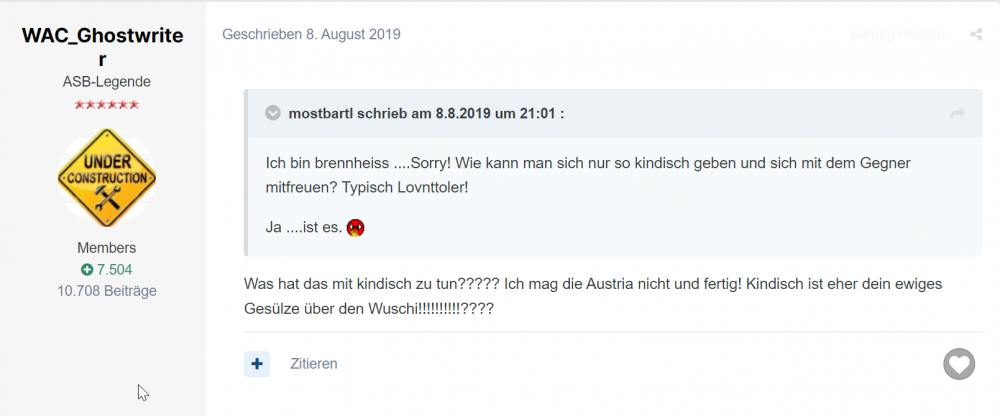The width and height of the screenshot is (1000, 416).
Task: Click the Under Construction avatar image
Action: (107, 177)
